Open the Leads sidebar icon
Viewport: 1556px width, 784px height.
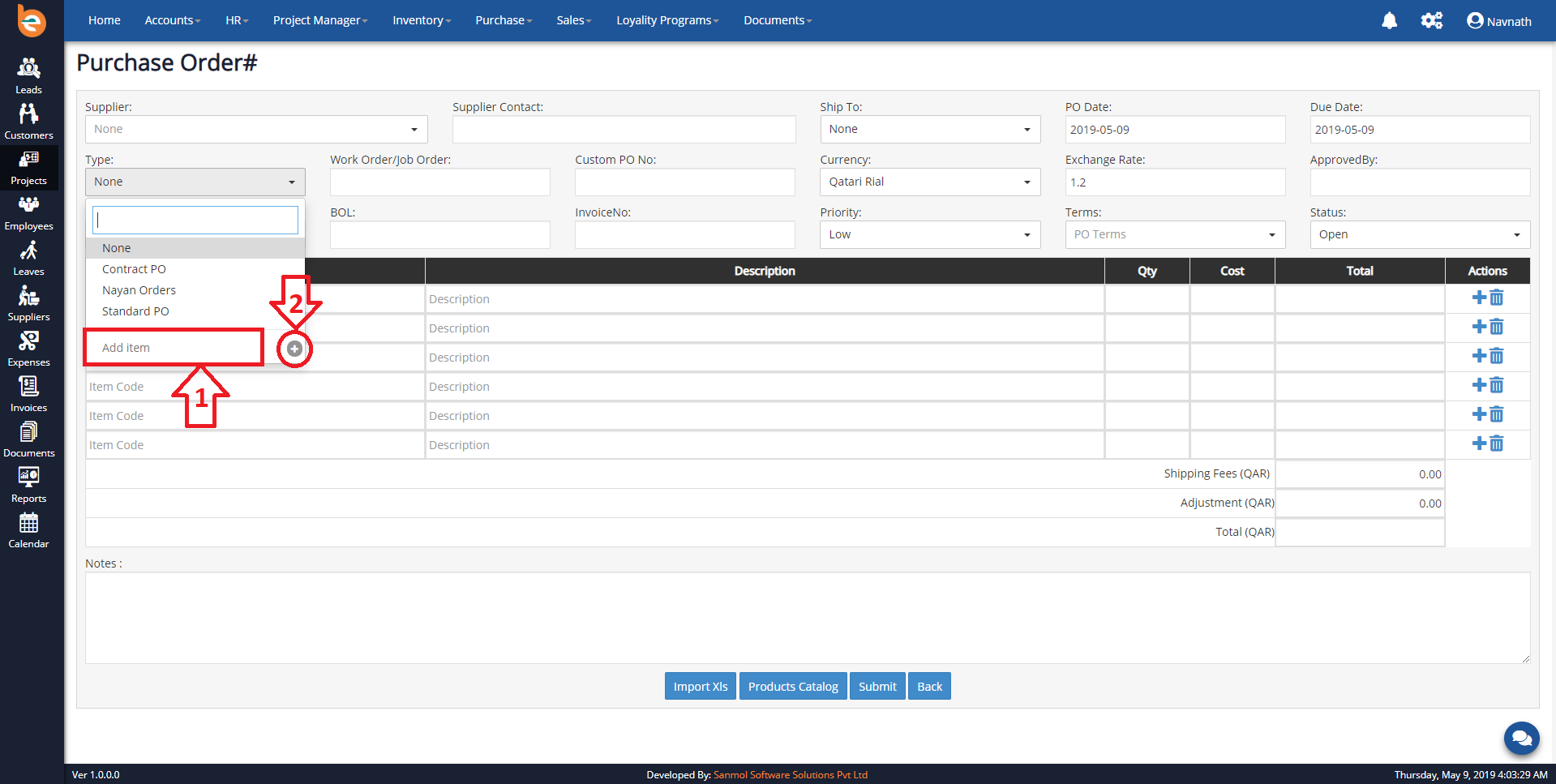click(x=28, y=76)
